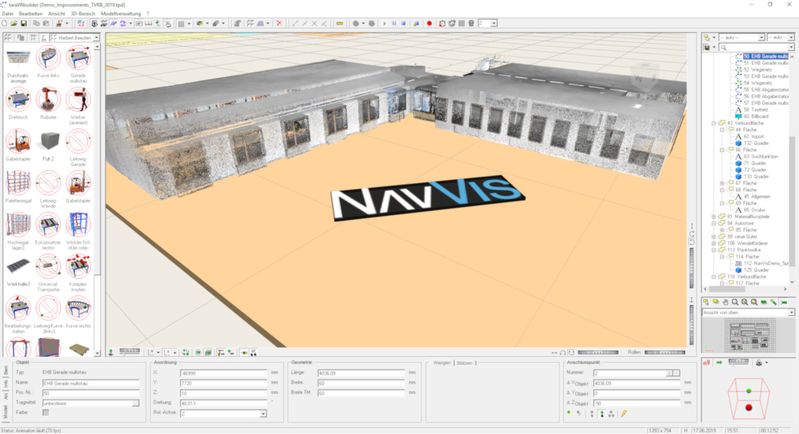The width and height of the screenshot is (799, 434).
Task: Choose the Palettenregal shelf object
Action: (x=18, y=184)
